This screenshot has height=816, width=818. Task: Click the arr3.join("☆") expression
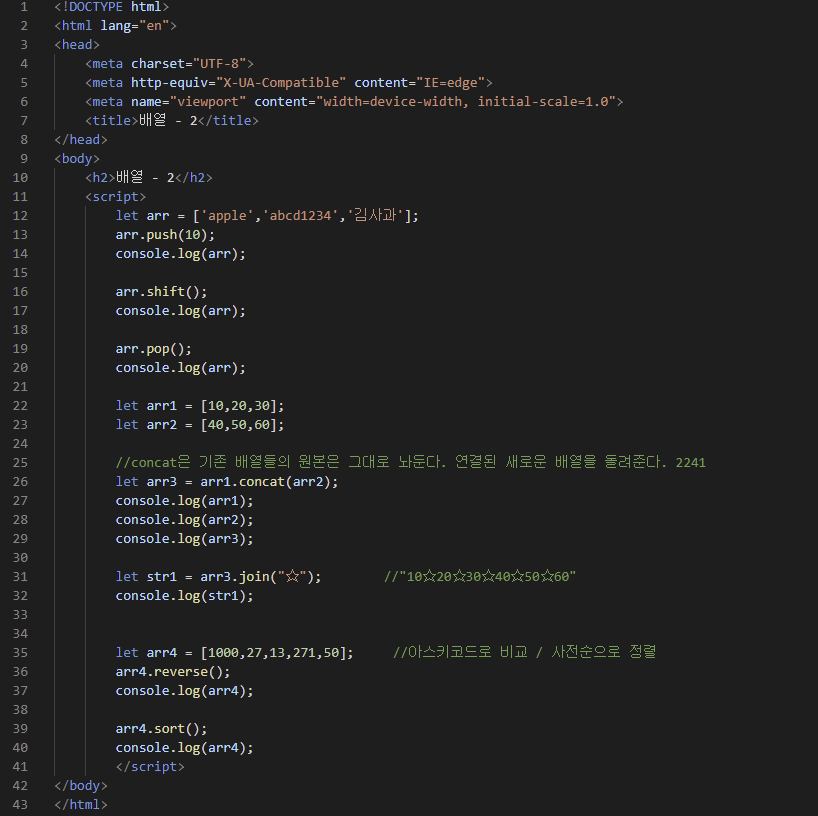tap(257, 577)
